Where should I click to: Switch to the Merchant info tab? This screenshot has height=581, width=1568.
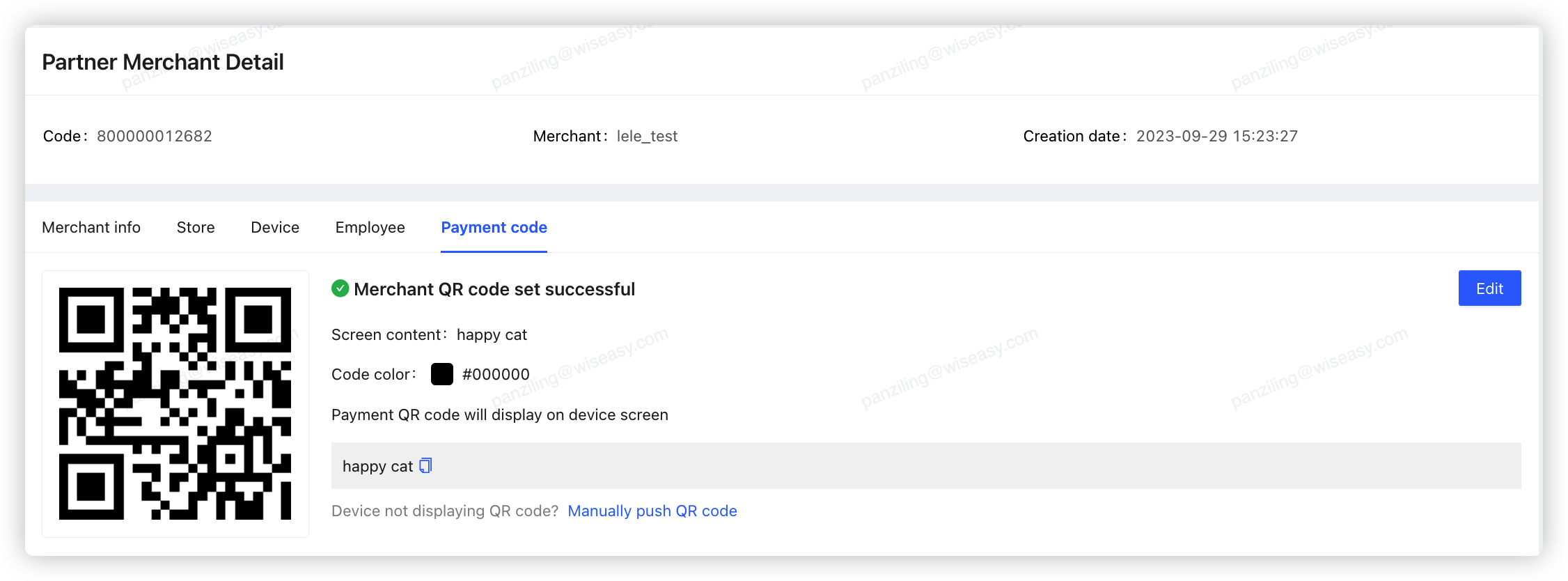click(x=91, y=227)
